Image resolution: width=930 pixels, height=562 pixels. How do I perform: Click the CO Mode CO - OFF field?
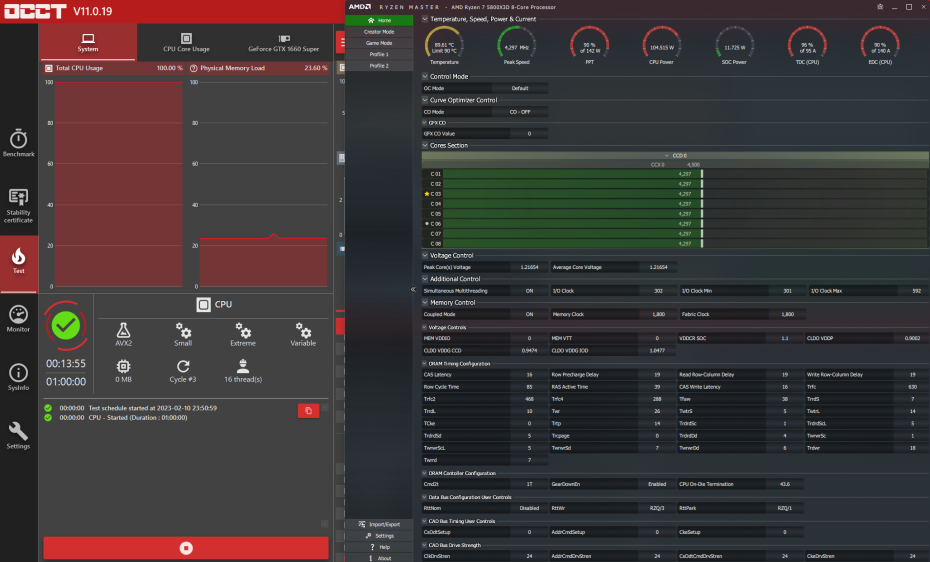point(520,112)
